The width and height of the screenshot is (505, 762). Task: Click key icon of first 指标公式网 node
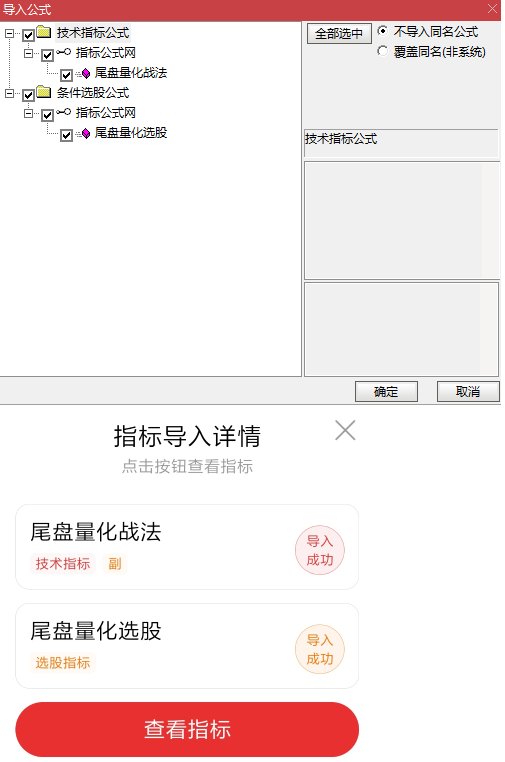(x=63, y=52)
